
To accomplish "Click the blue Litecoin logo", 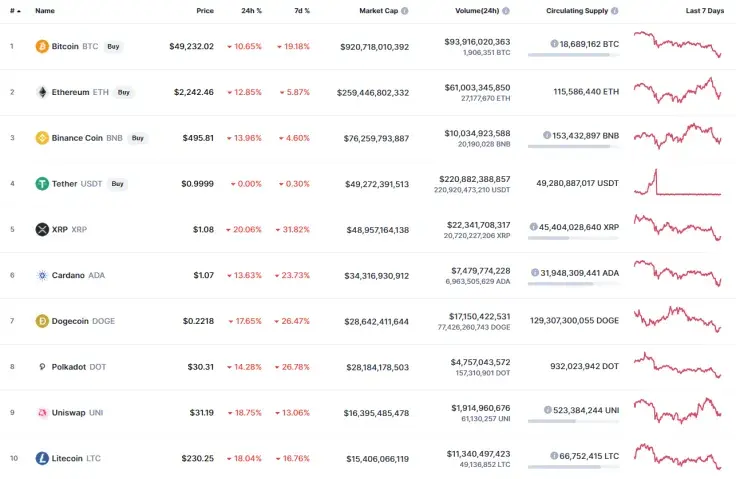I will click(x=42, y=458).
